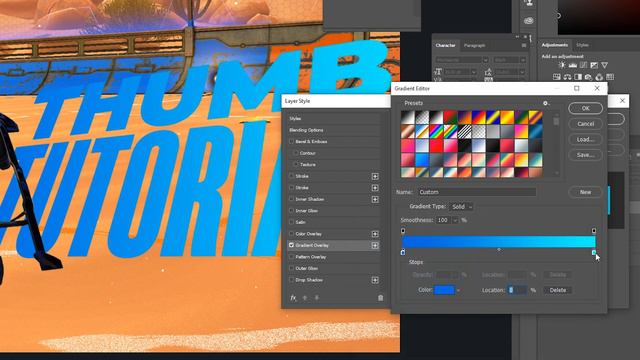Enable the Inner Shadow checkbox

point(291,199)
